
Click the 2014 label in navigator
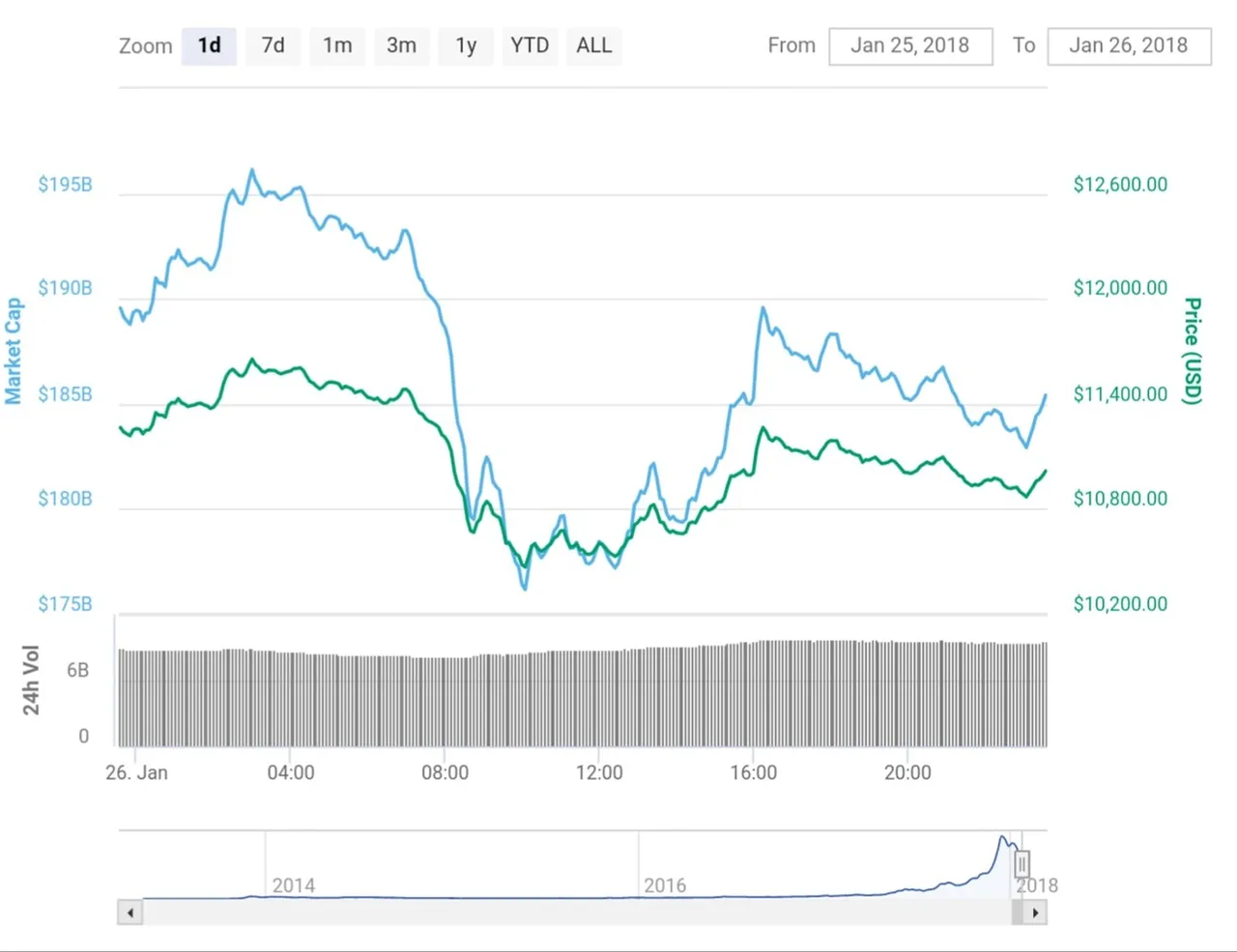(x=294, y=885)
